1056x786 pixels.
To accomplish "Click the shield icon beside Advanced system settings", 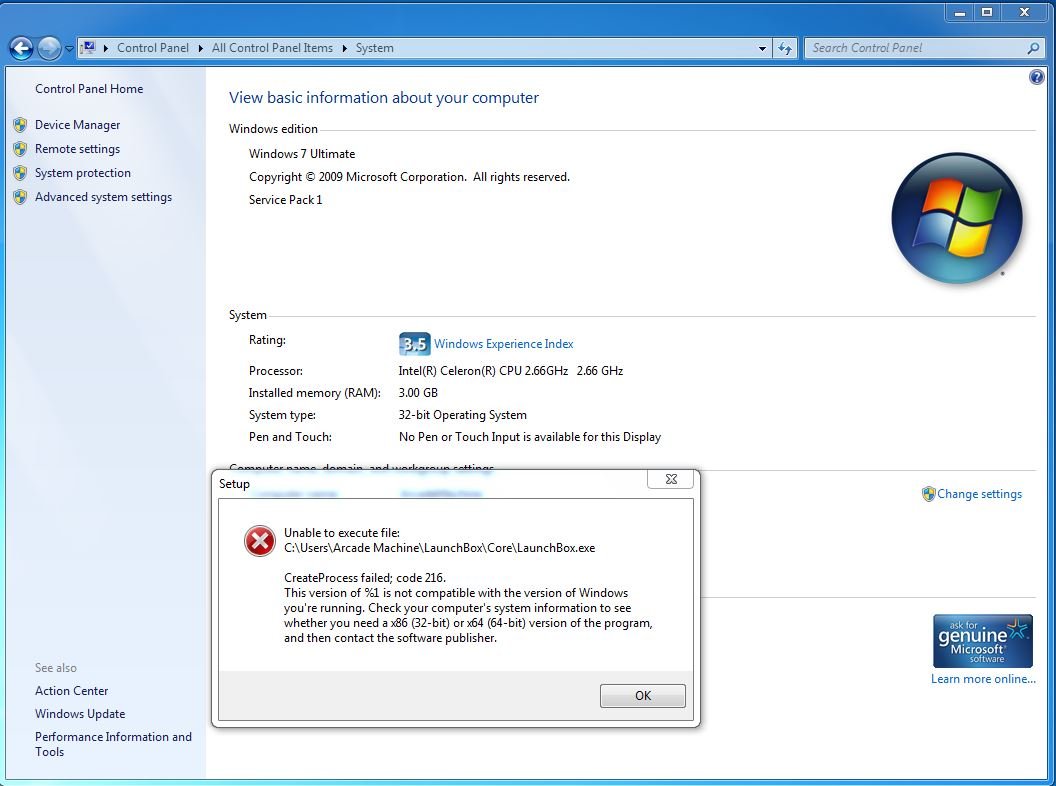I will point(20,197).
